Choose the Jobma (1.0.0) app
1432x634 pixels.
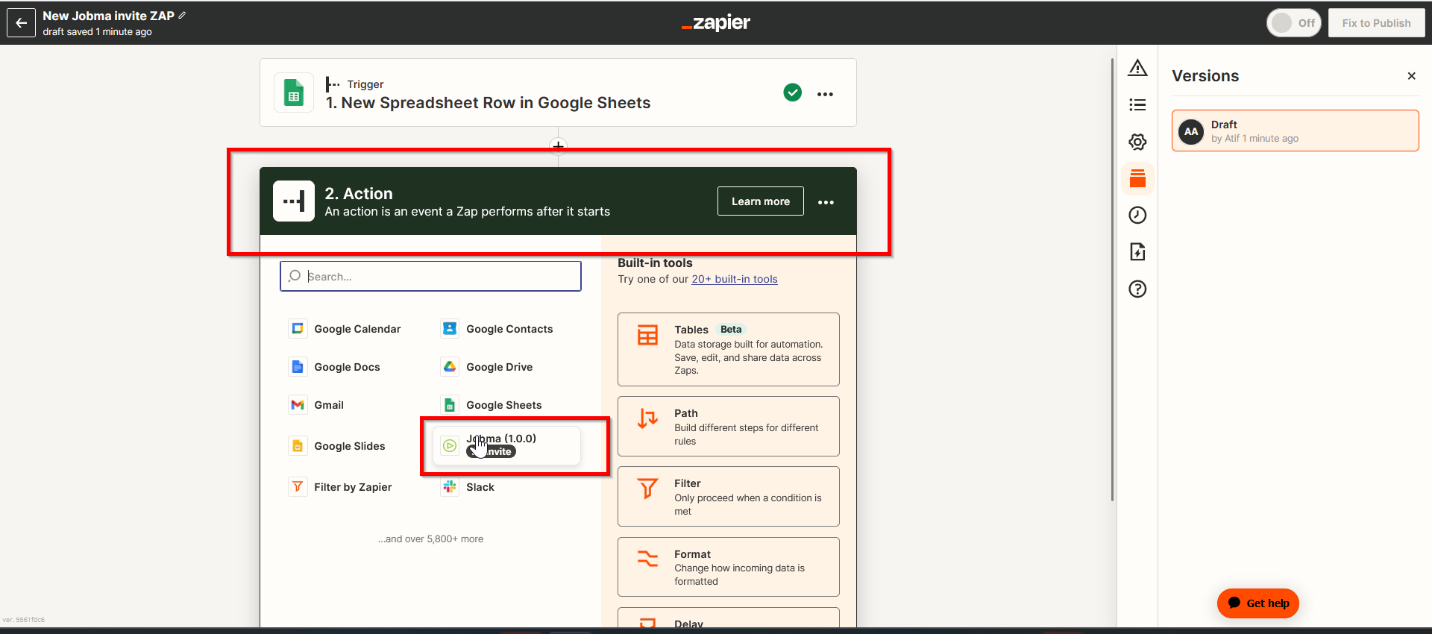coord(506,445)
